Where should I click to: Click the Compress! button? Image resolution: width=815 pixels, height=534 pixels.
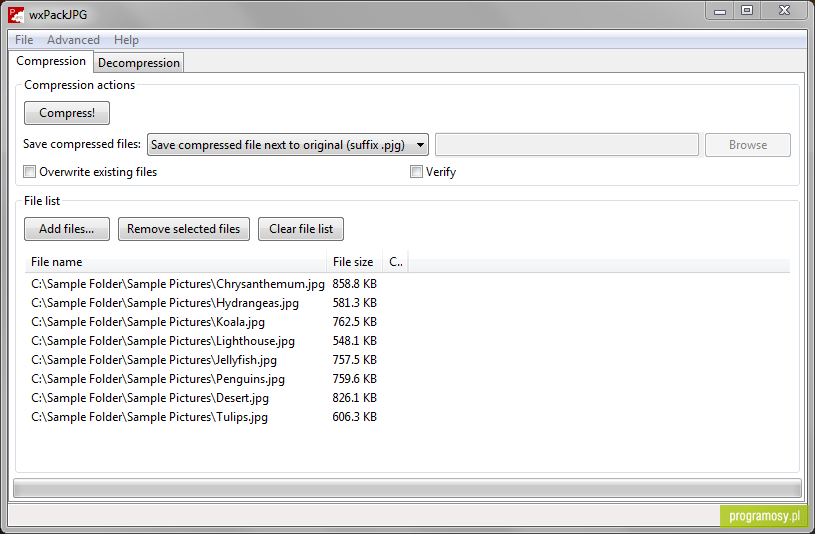(67, 113)
